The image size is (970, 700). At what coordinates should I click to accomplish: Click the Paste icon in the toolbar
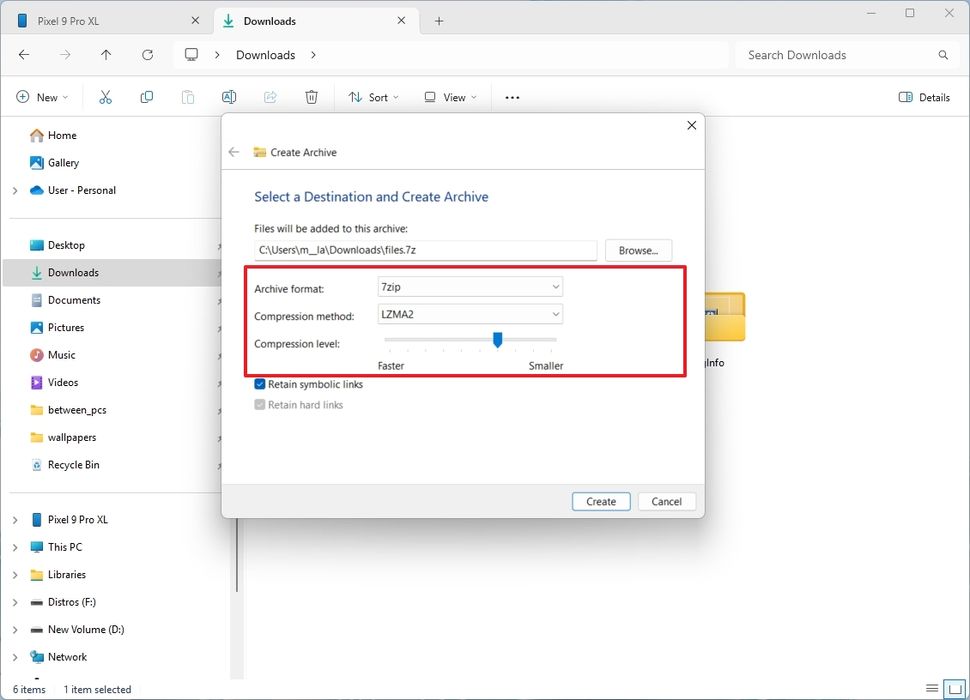click(188, 97)
